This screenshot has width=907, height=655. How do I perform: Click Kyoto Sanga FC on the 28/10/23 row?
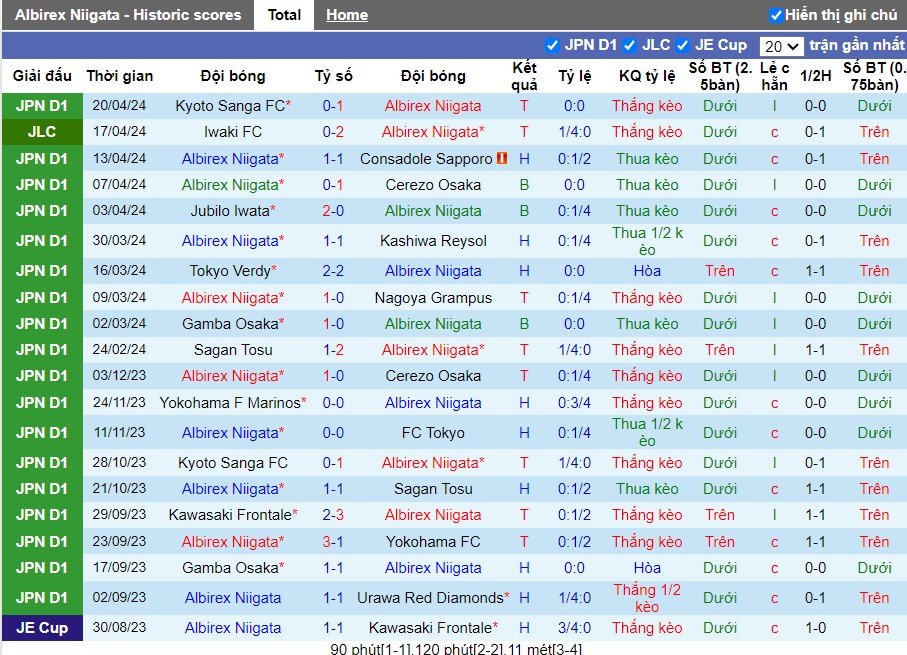[233, 463]
